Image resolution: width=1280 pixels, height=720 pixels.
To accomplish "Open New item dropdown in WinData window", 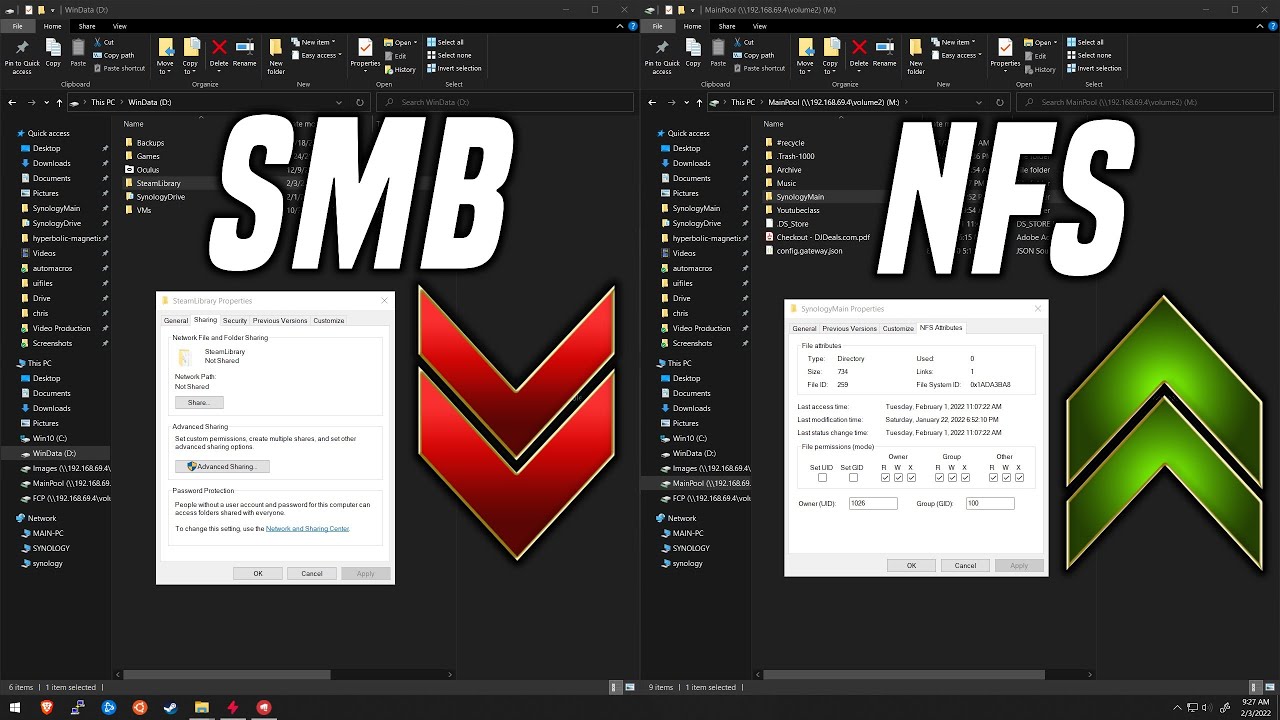I will pyautogui.click(x=315, y=43).
